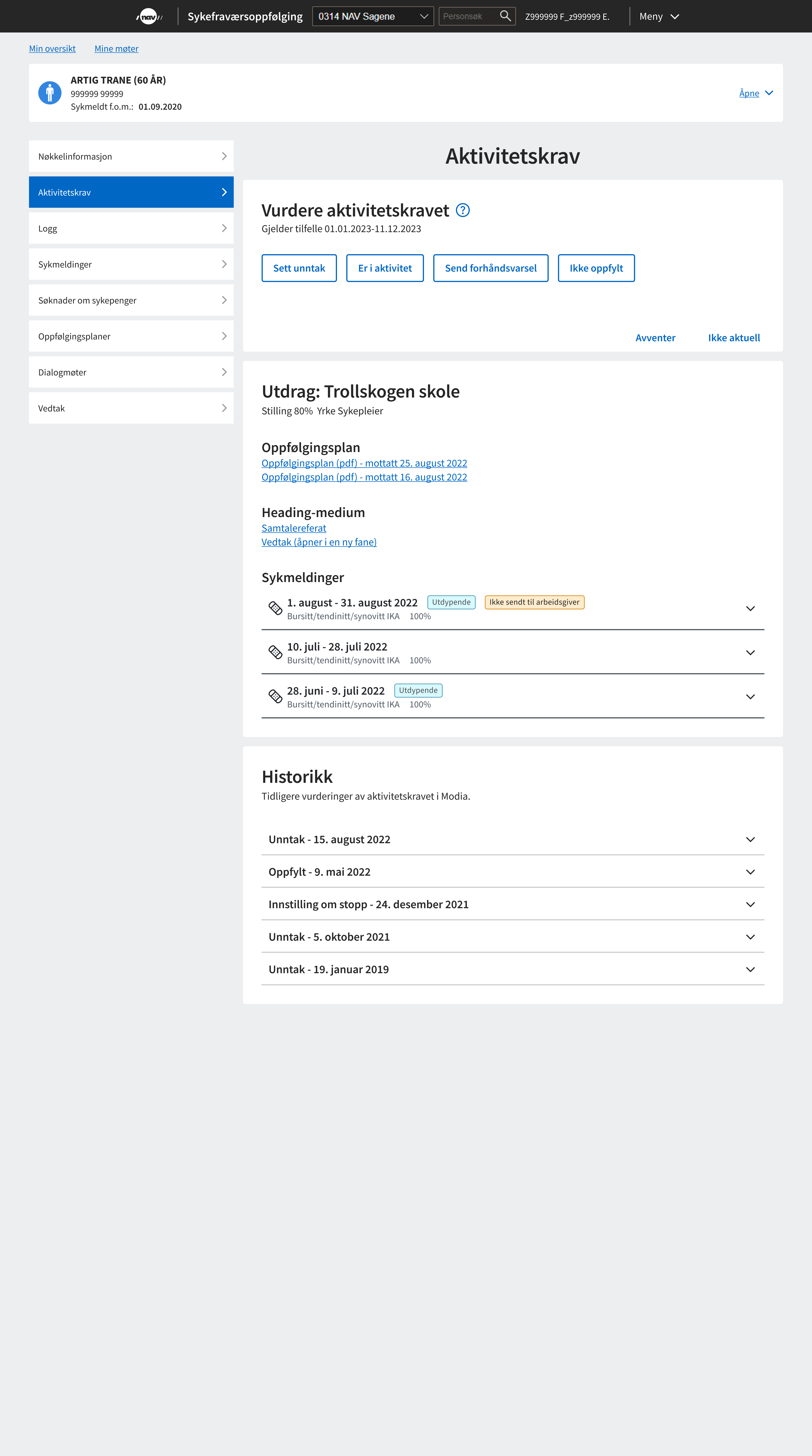
Task: Open Vedtak (åpner i en ny fane) link
Action: 319,542
